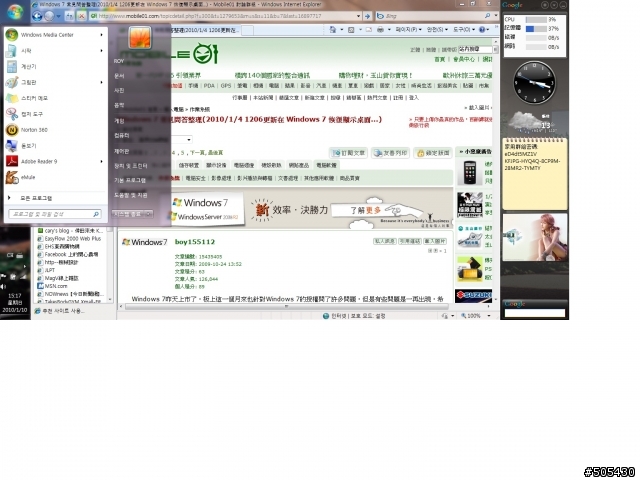Open the address bar history dropdown
640x480 pixels.
pos(358,16)
